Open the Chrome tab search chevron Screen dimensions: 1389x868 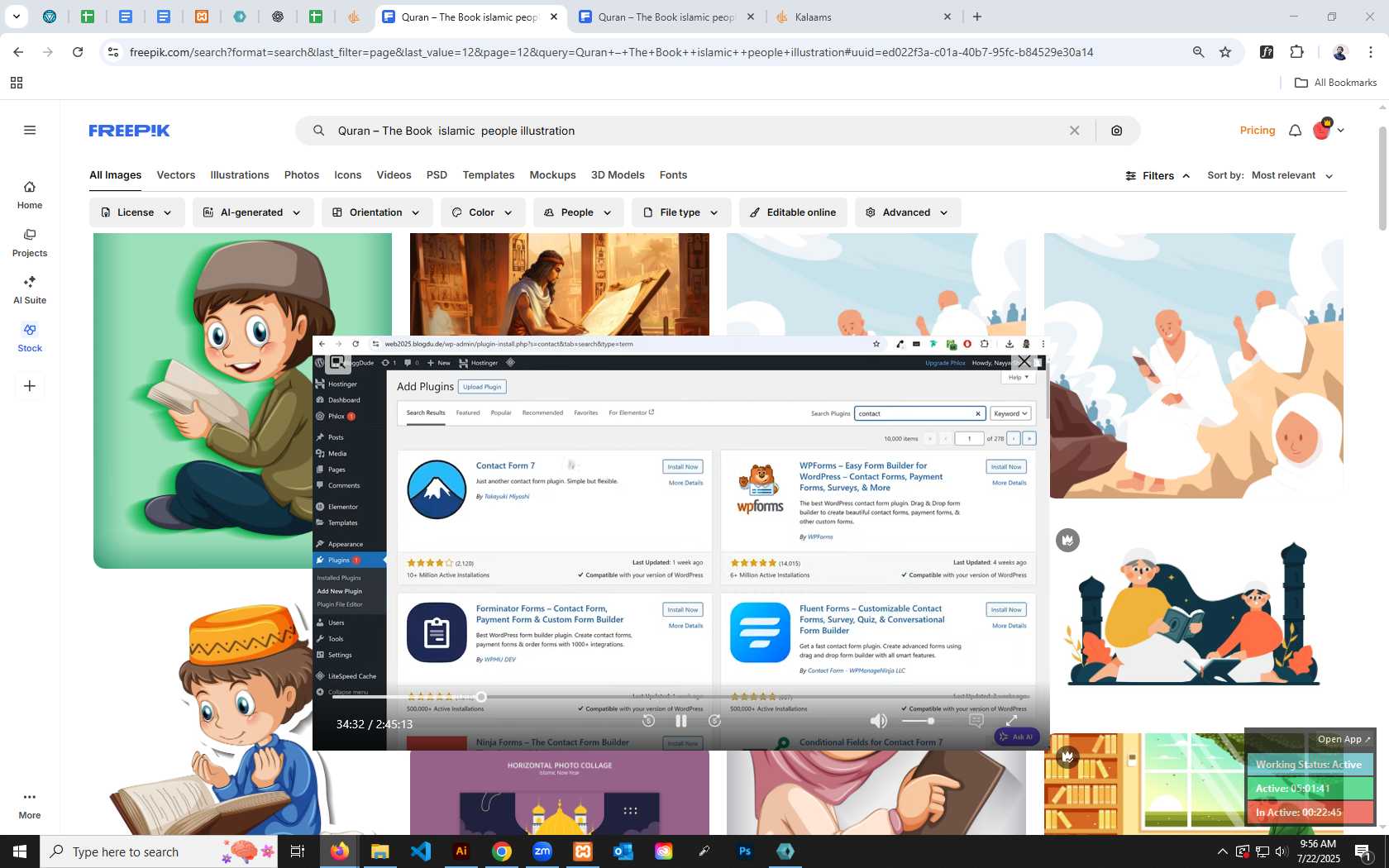coord(16,17)
